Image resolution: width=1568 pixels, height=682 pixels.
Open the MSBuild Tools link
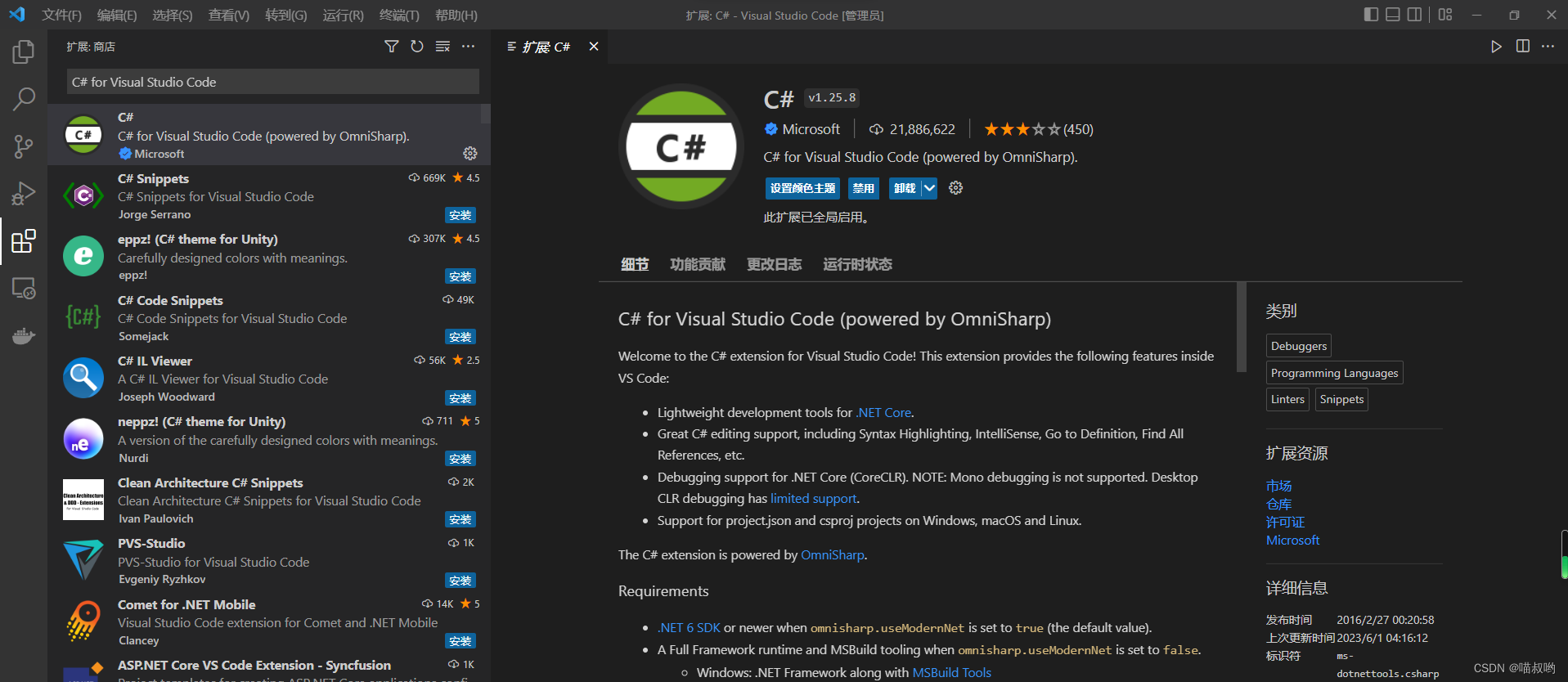point(951,672)
